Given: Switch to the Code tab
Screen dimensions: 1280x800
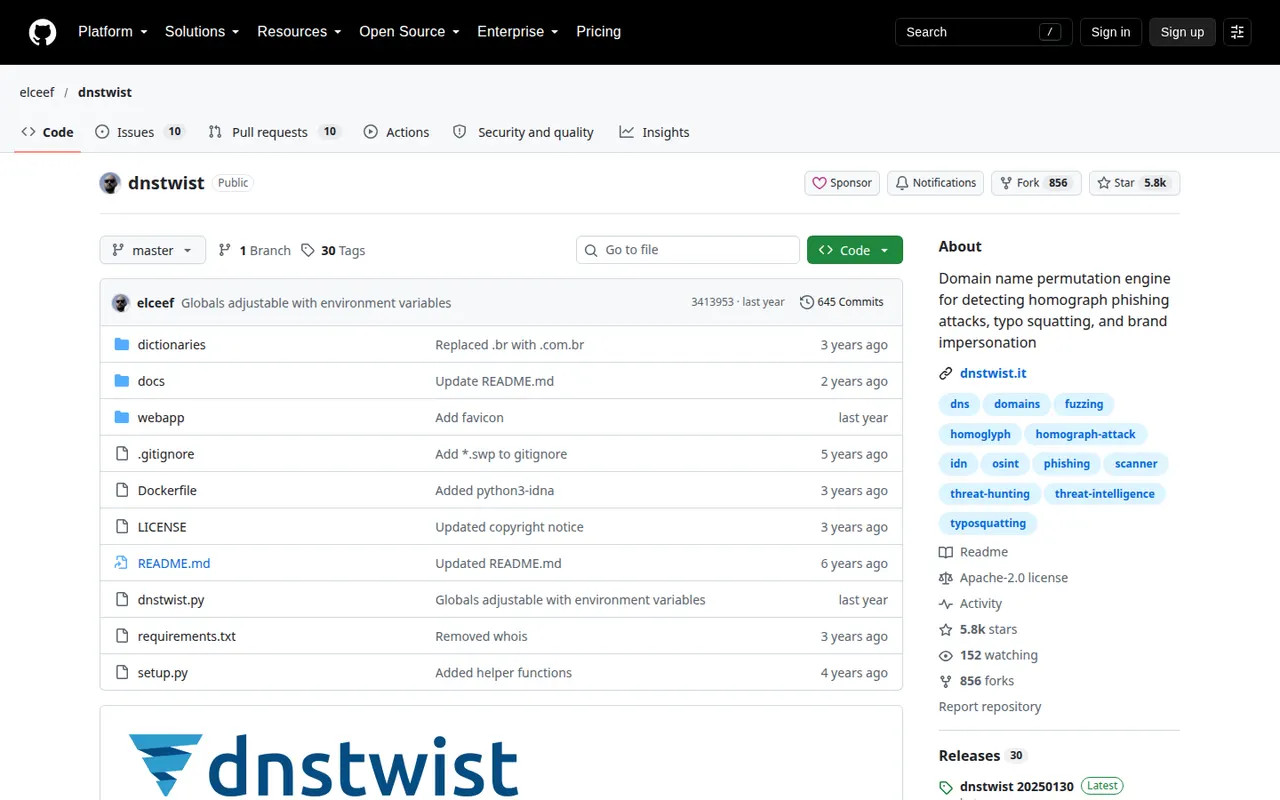Looking at the screenshot, I should pyautogui.click(x=47, y=132).
